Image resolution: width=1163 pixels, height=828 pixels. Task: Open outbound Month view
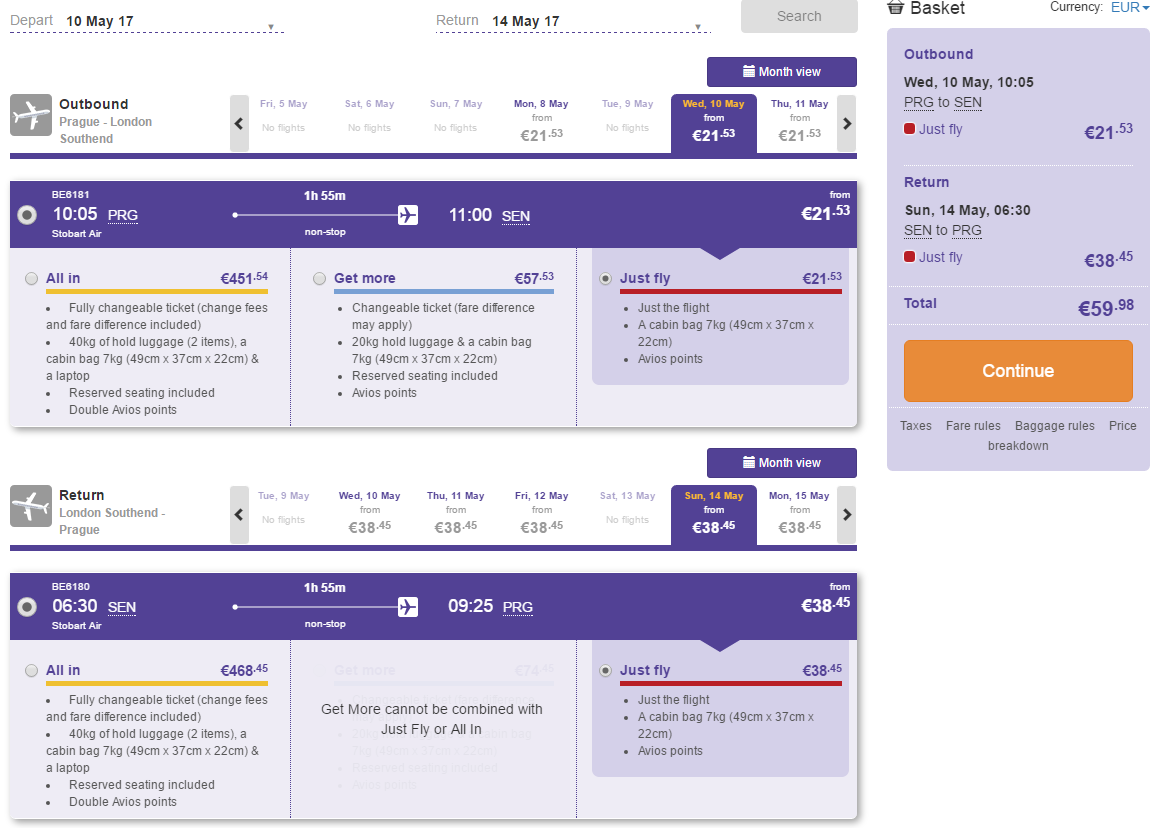pyautogui.click(x=782, y=72)
